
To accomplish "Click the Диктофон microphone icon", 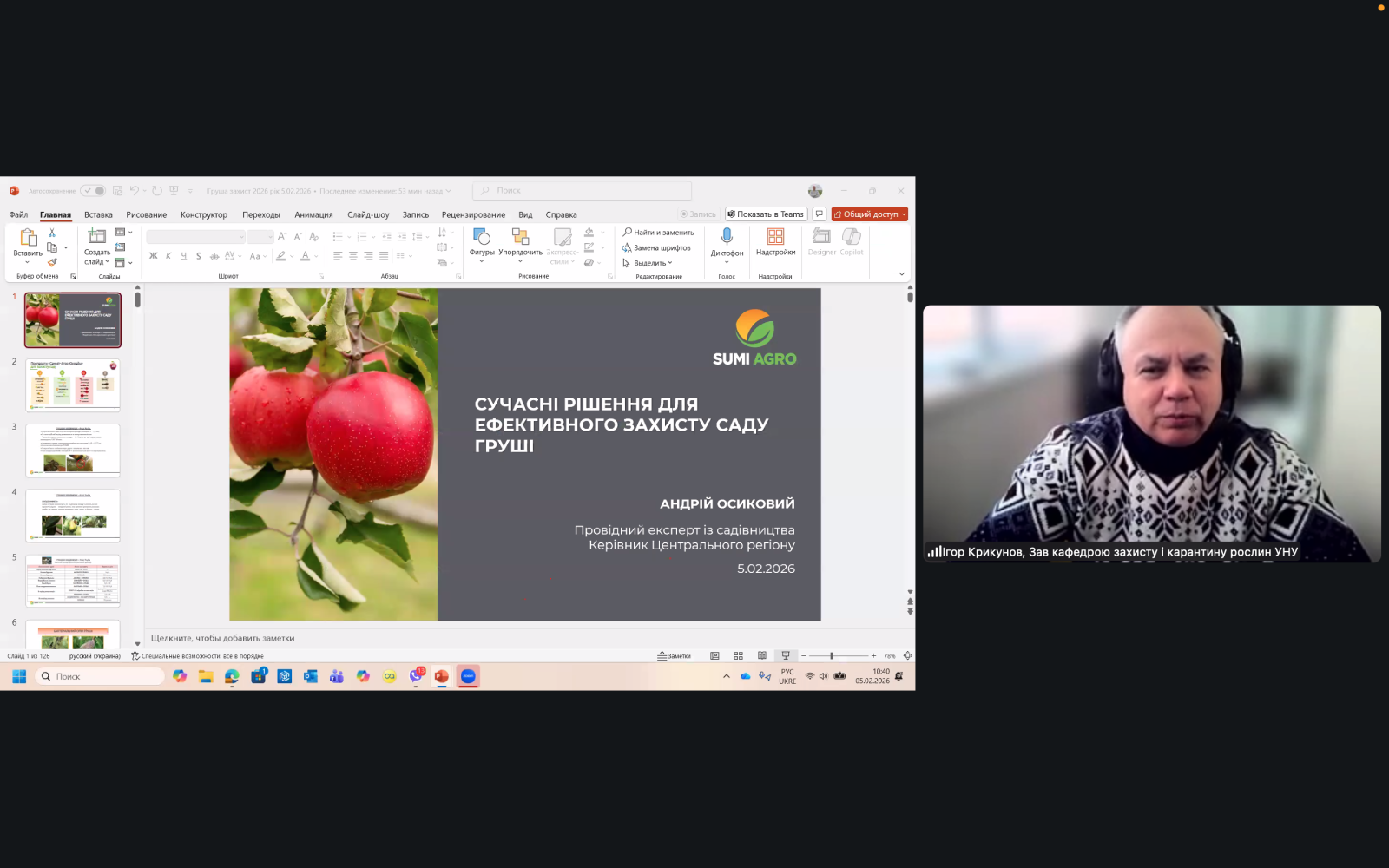I will pyautogui.click(x=727, y=237).
